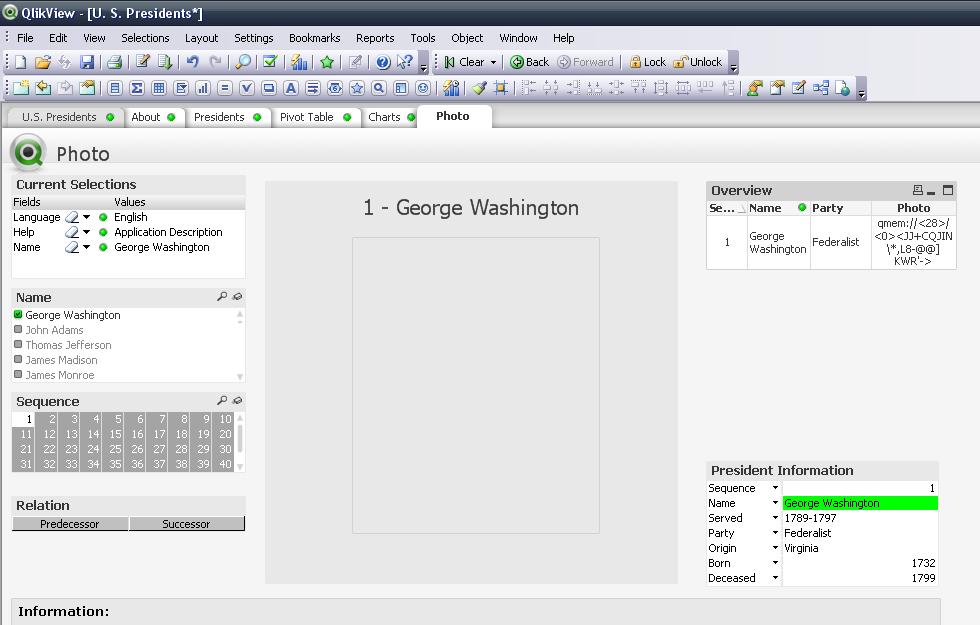The height and width of the screenshot is (625, 980).
Task: Click the Add Sheet icon
Action: click(21, 88)
